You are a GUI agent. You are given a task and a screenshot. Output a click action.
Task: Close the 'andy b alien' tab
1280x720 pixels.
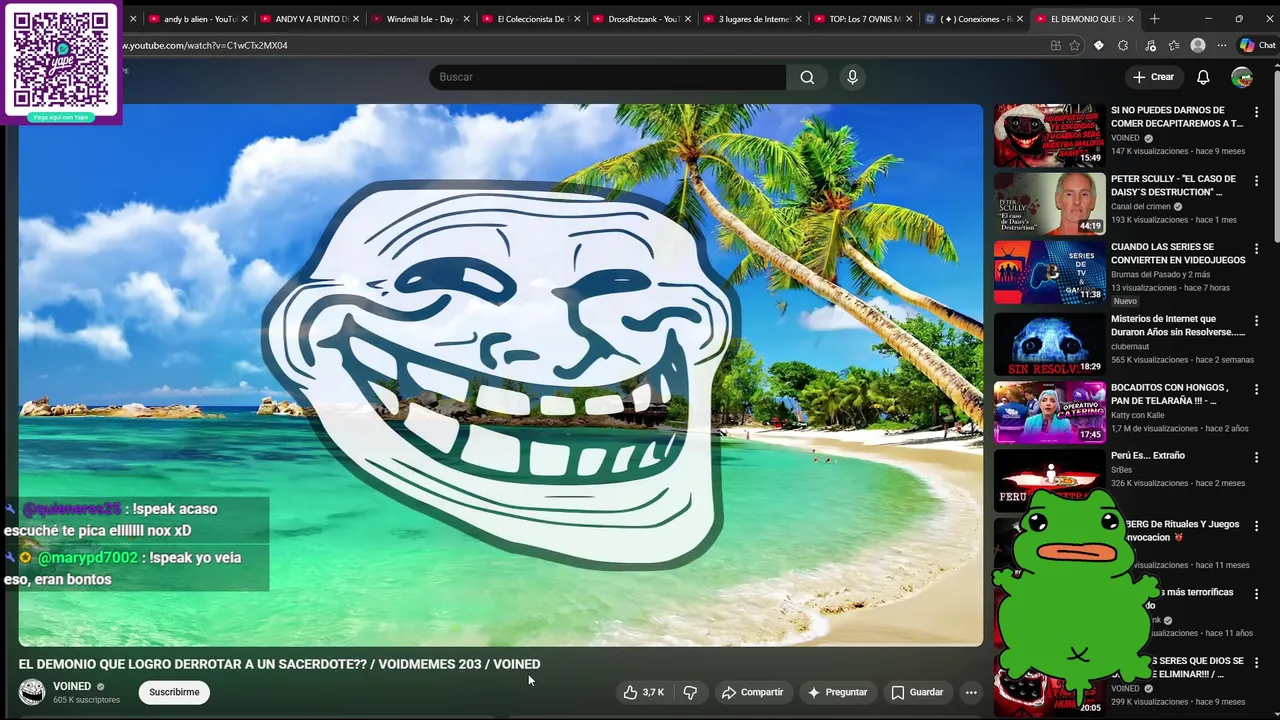coord(244,19)
